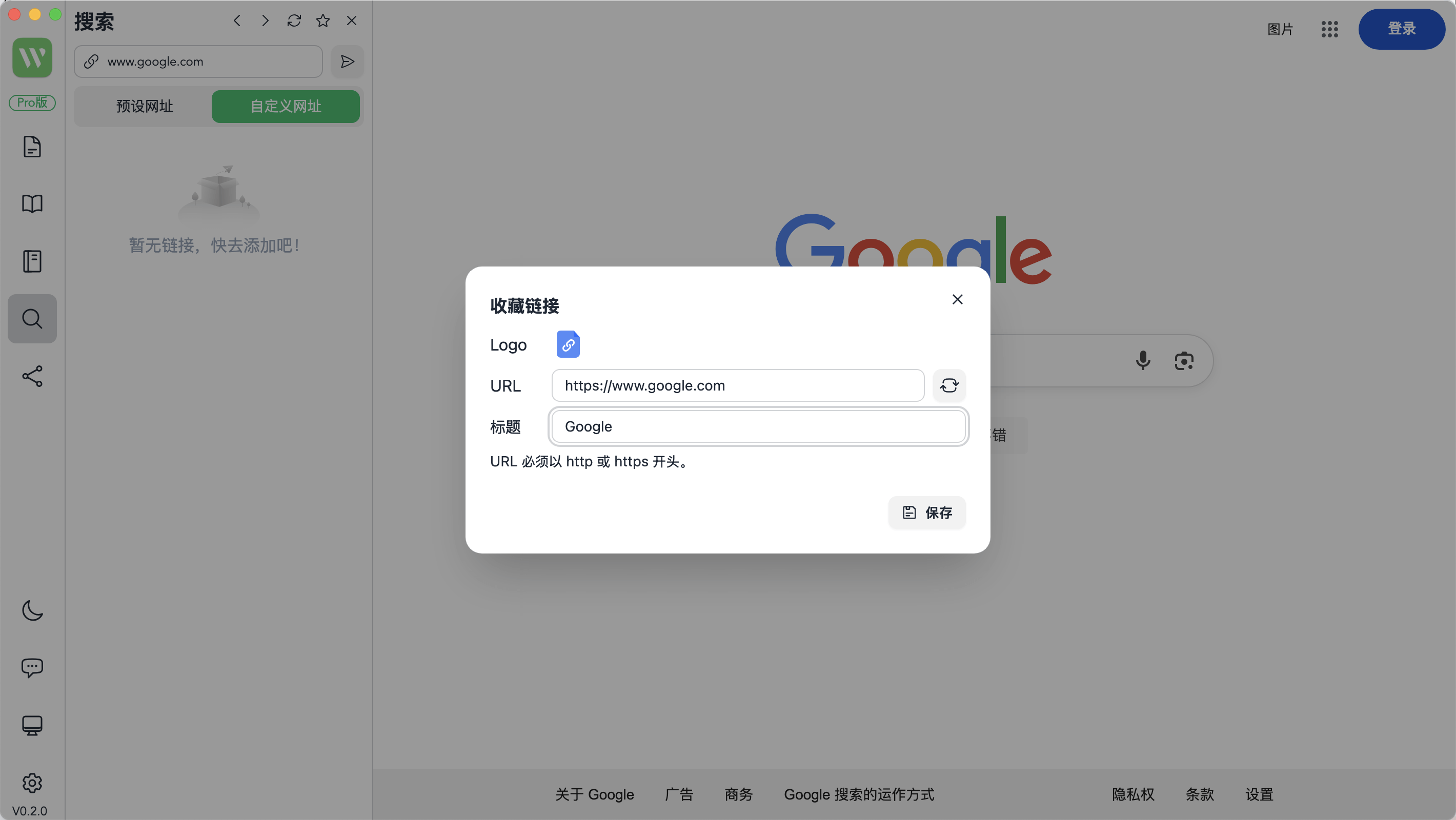Open the chat bubble feedback icon
The image size is (1456, 820).
point(32,668)
